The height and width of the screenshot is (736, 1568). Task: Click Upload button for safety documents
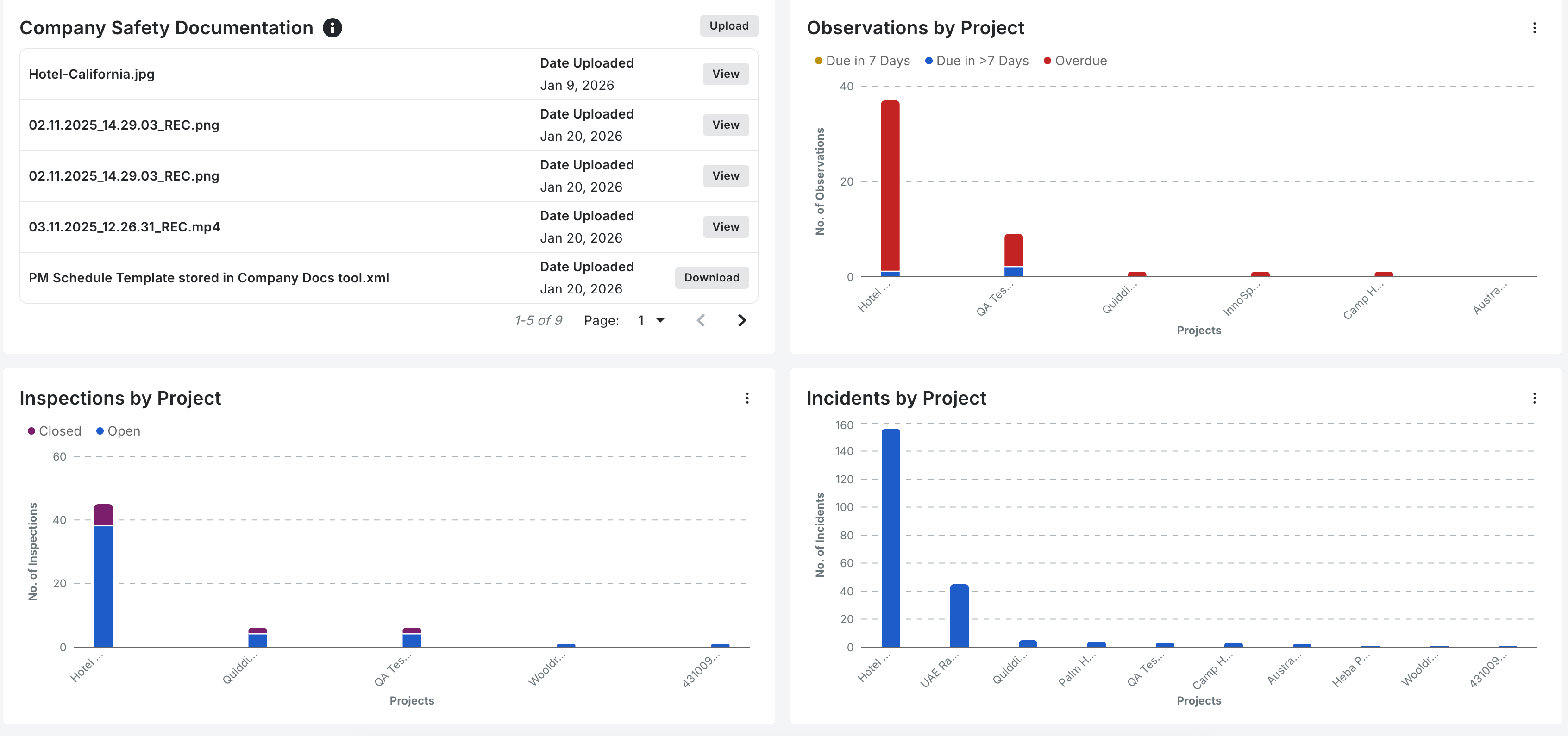[x=728, y=25]
